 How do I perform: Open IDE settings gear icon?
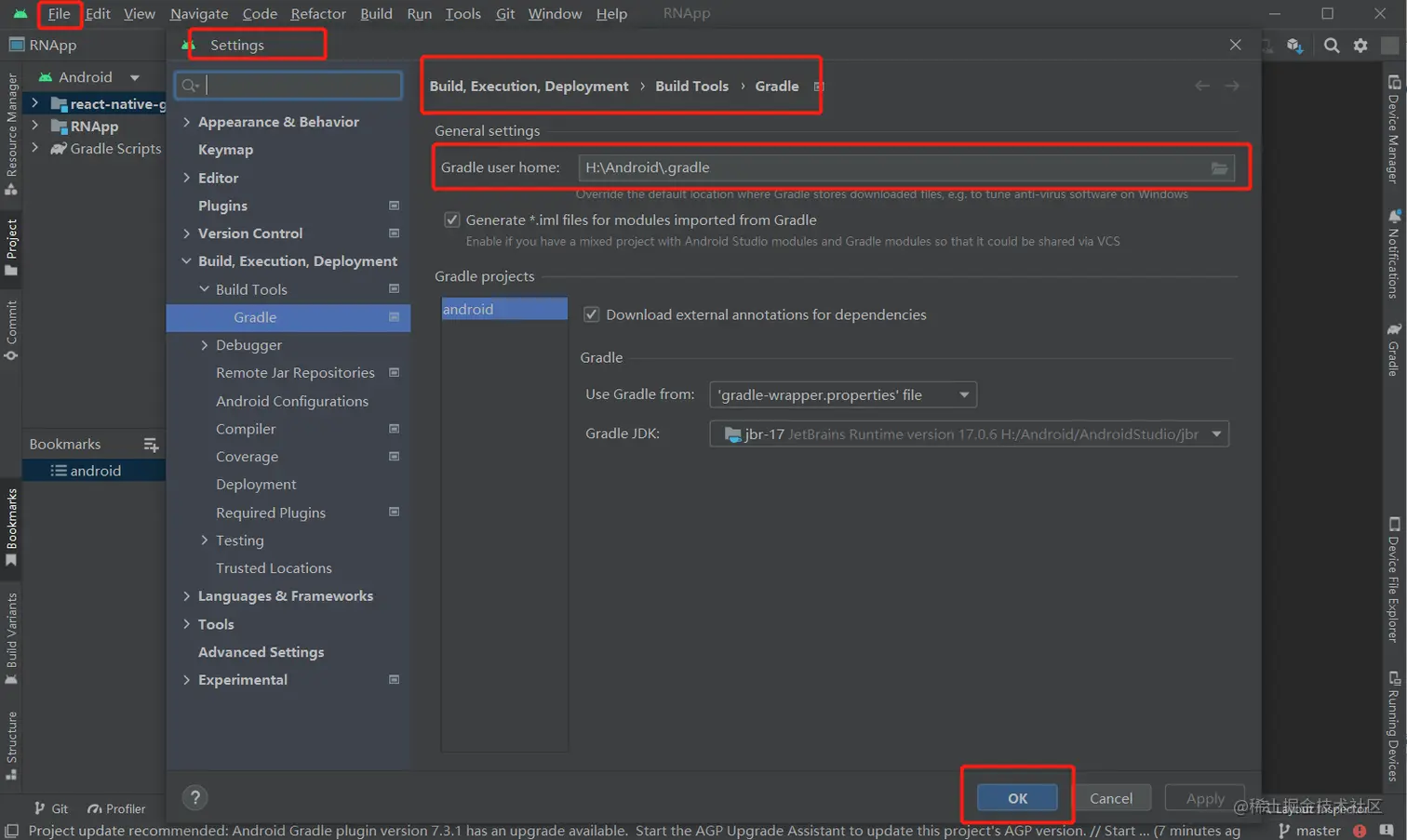click(x=1360, y=46)
